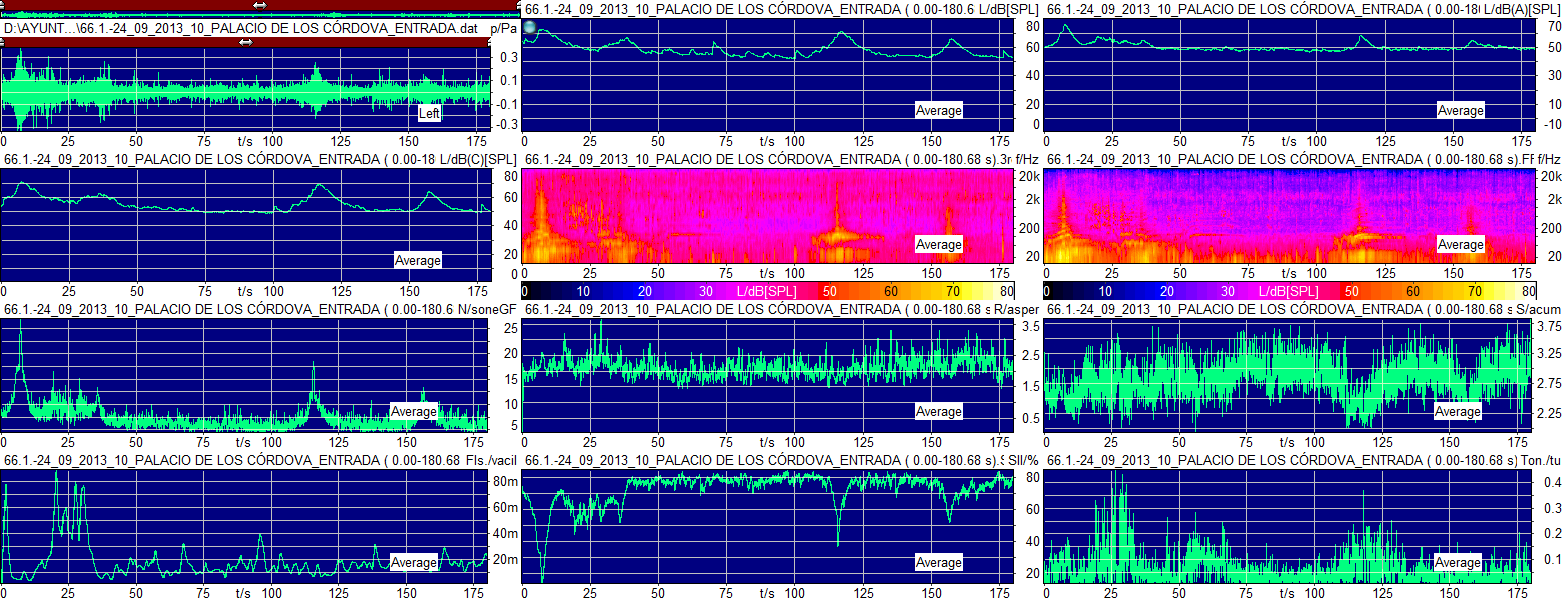
Task: Click the miniature waveform overview strip at the top
Action: point(260,16)
